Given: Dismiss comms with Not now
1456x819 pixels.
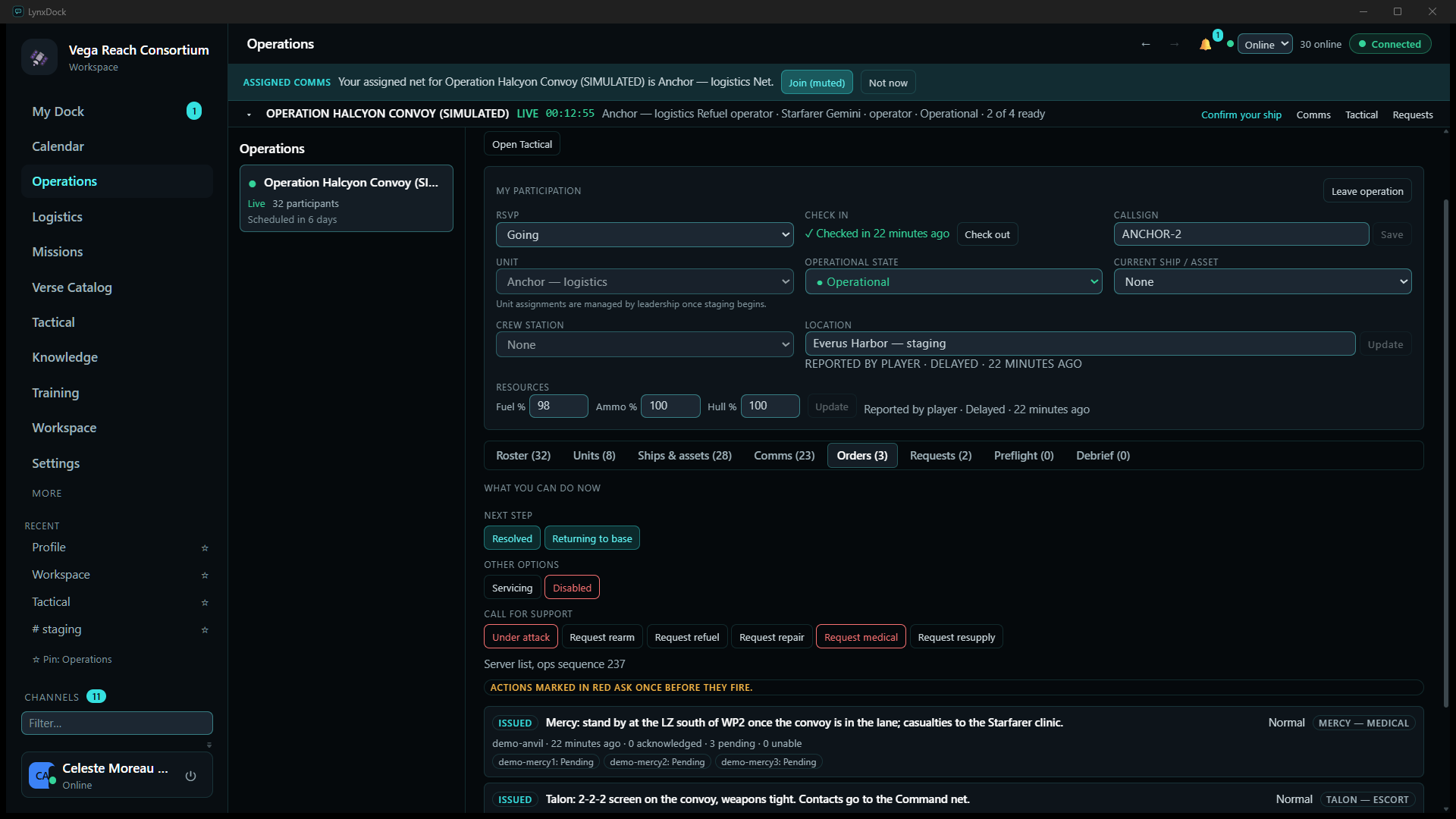Looking at the screenshot, I should 888,82.
